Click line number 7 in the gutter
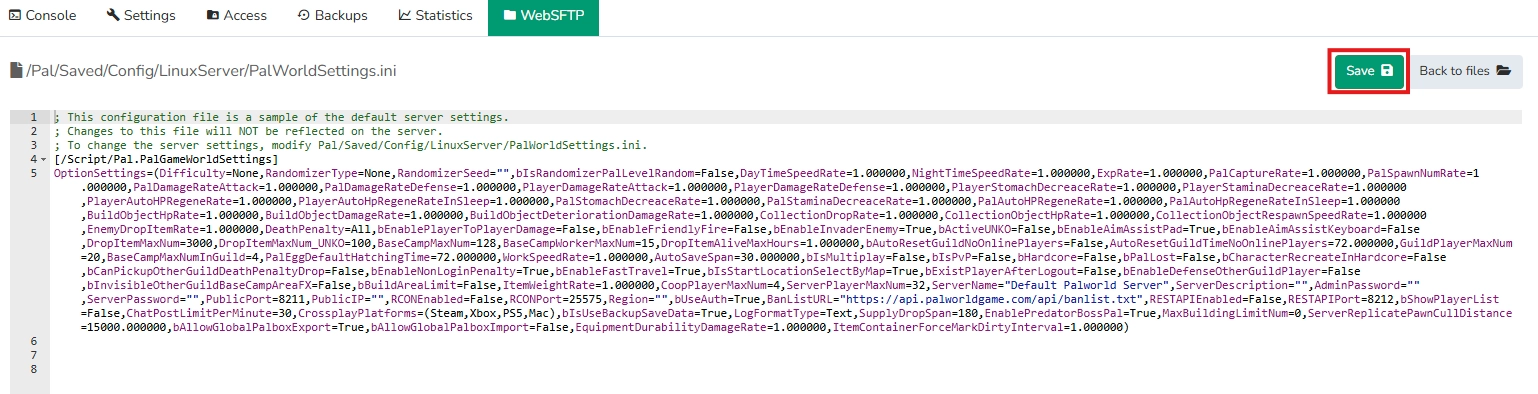This screenshot has width=1538, height=394. 34,355
